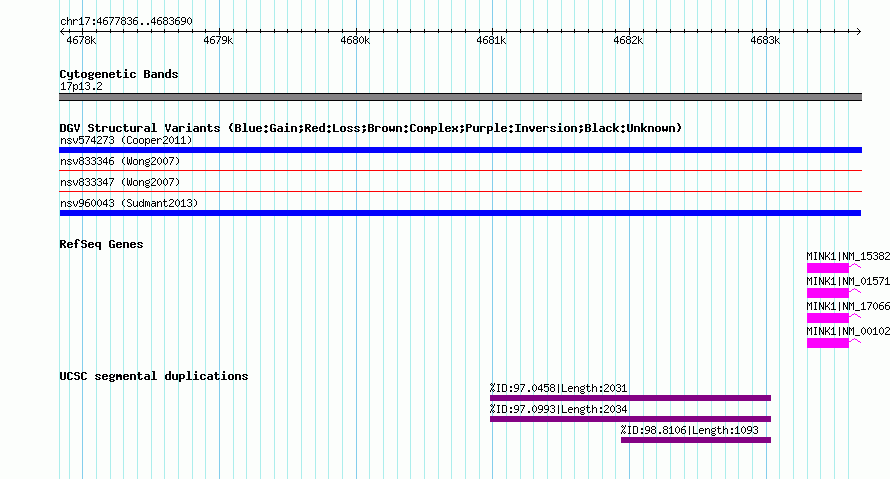890x479 pixels.
Task: Open the nsv833347 (Wong2007) label
Action: (120, 182)
